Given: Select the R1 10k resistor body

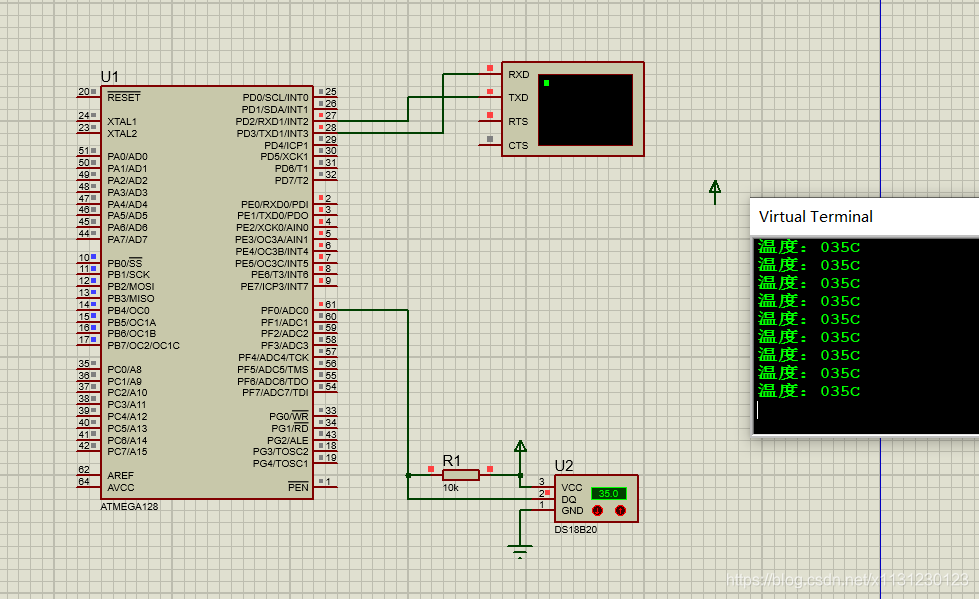Looking at the screenshot, I should coord(461,475).
